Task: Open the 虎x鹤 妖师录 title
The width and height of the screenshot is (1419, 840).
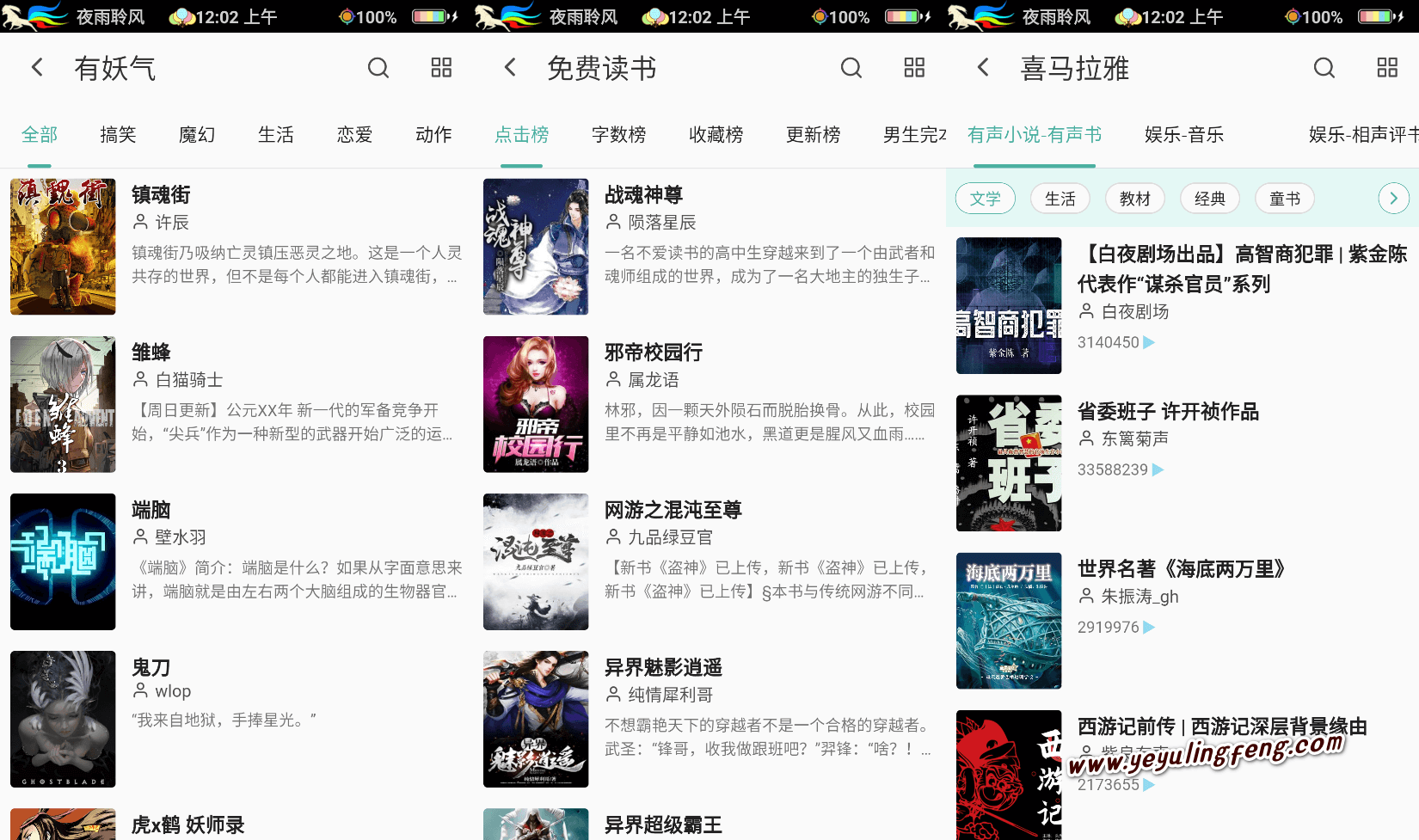Action: (188, 825)
